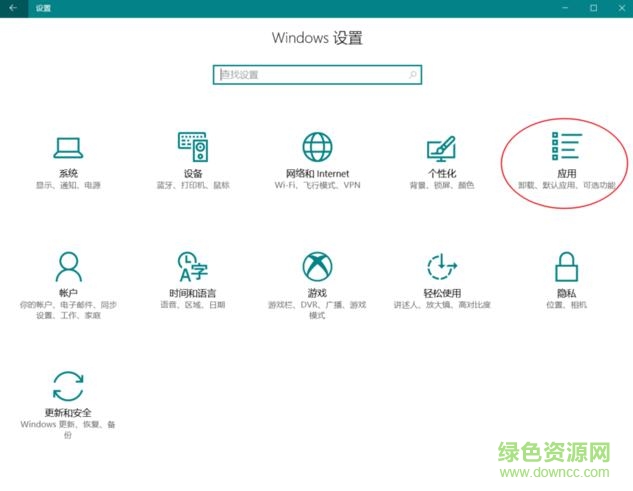Go back with the title bar arrow

point(13,8)
